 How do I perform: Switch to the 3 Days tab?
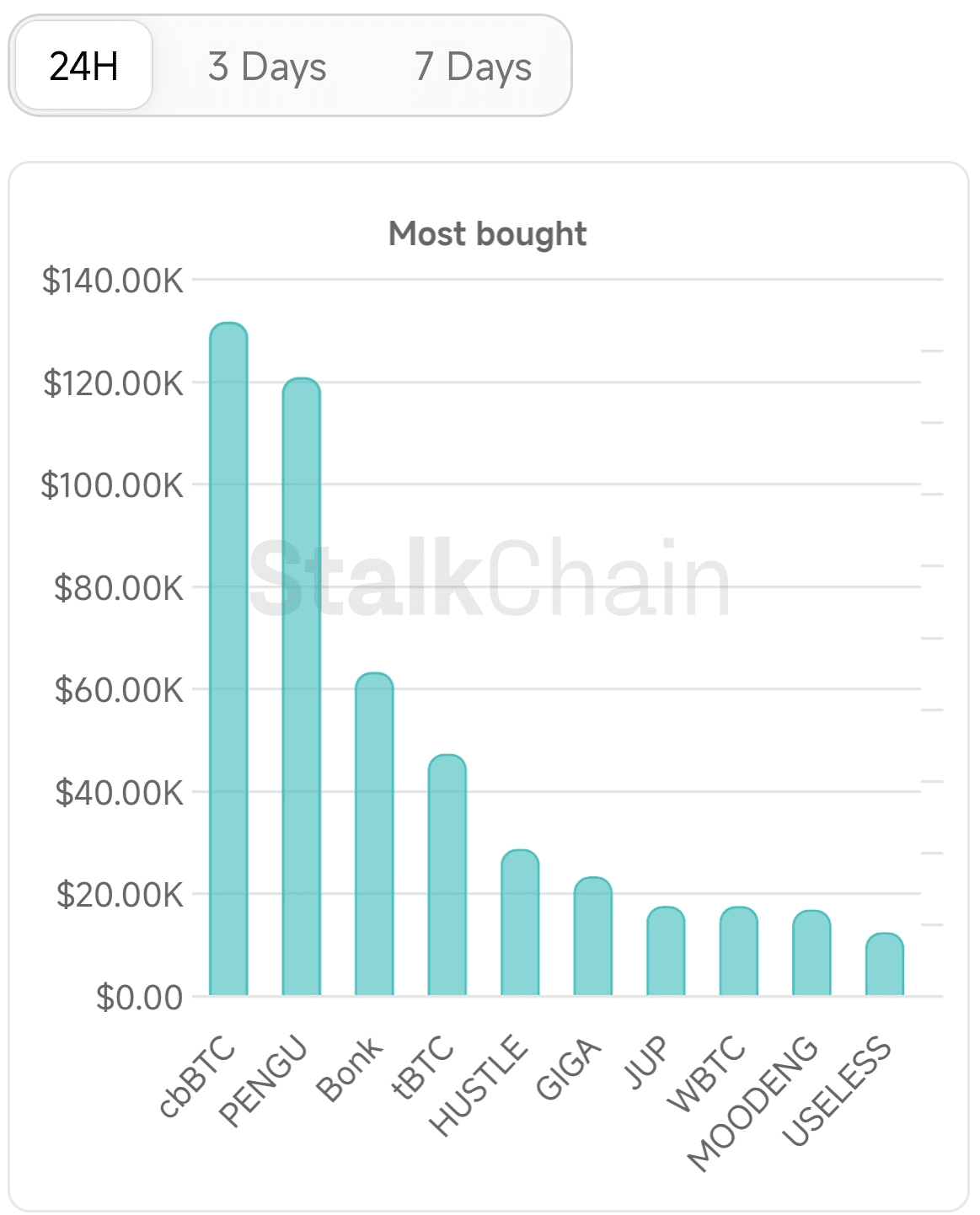[x=267, y=66]
